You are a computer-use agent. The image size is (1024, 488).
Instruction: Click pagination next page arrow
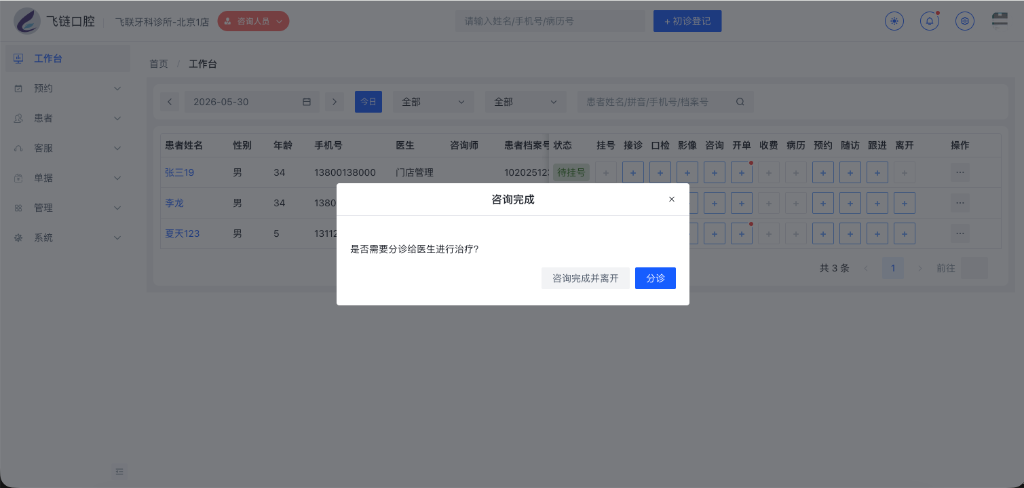(x=920, y=268)
